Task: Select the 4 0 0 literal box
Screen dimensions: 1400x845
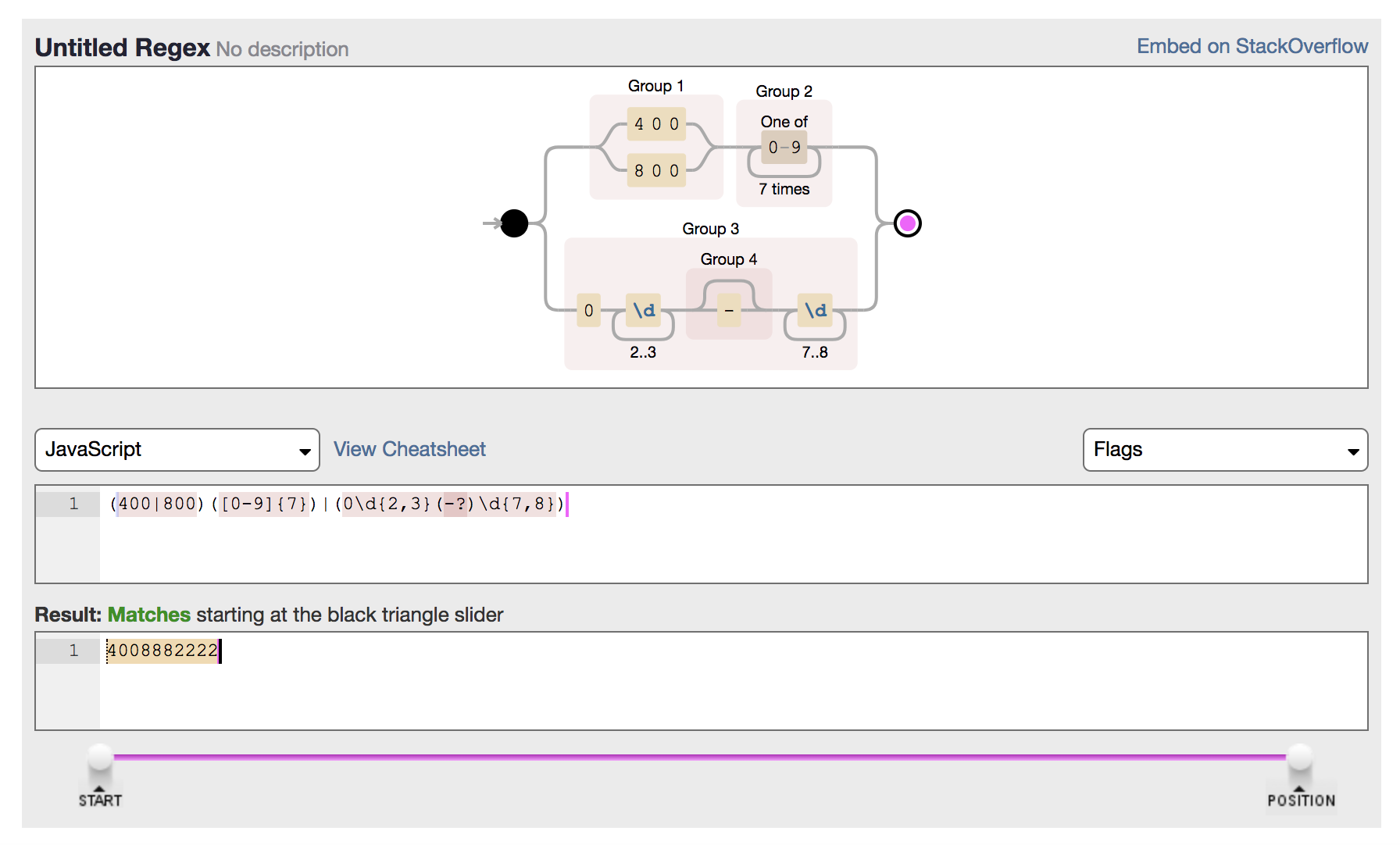Action: pos(656,124)
